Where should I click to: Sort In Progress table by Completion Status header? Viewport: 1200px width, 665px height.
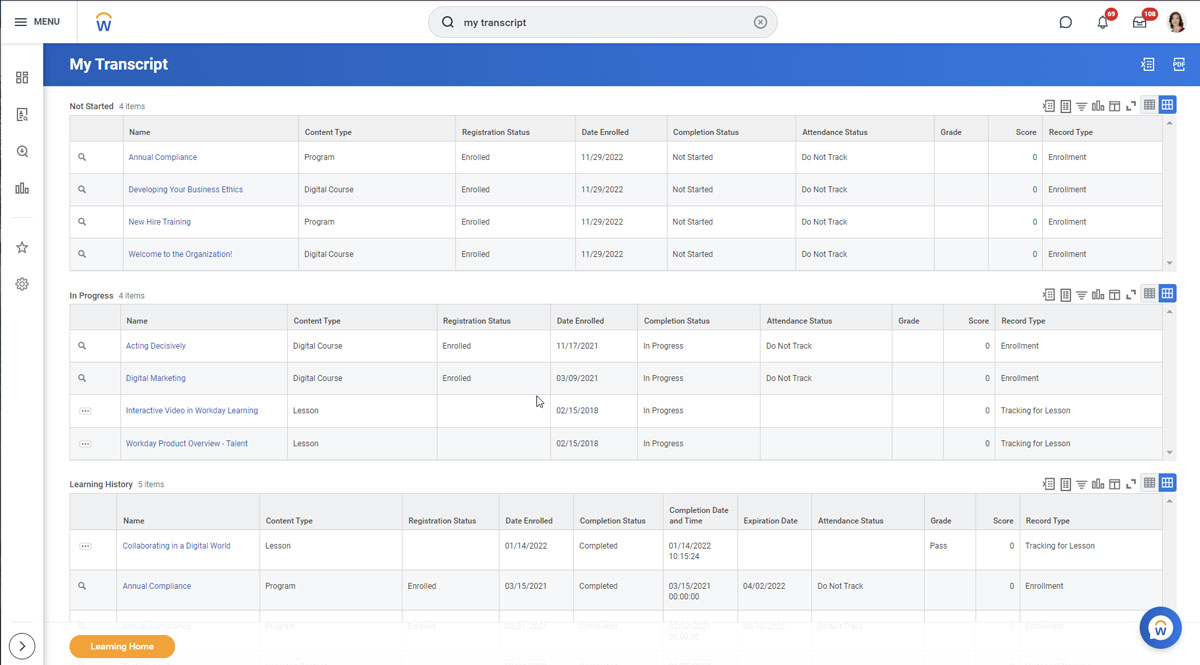(x=677, y=321)
